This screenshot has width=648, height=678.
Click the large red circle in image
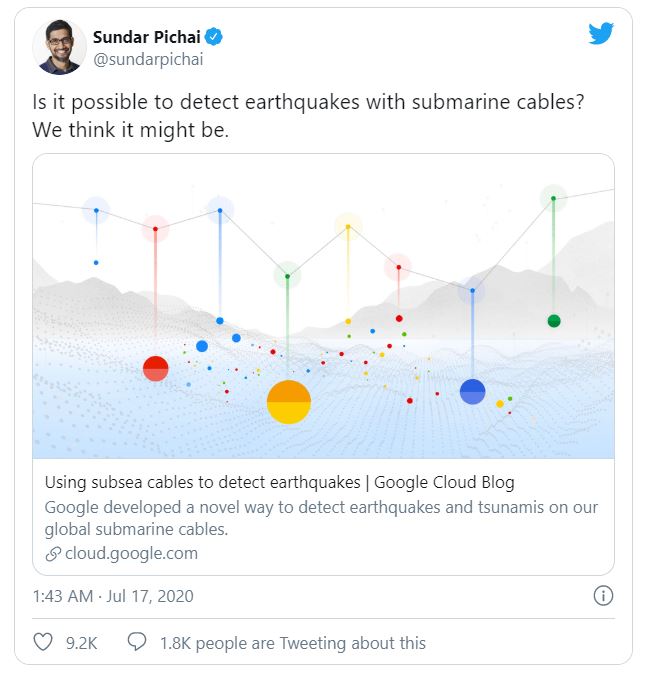click(155, 368)
